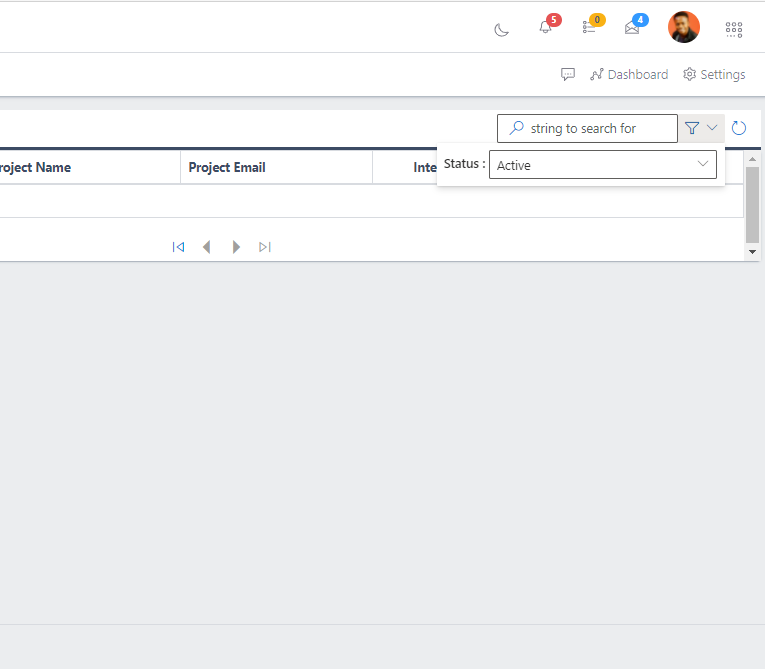
Task: Jump to the last page of results
Action: [x=265, y=247]
